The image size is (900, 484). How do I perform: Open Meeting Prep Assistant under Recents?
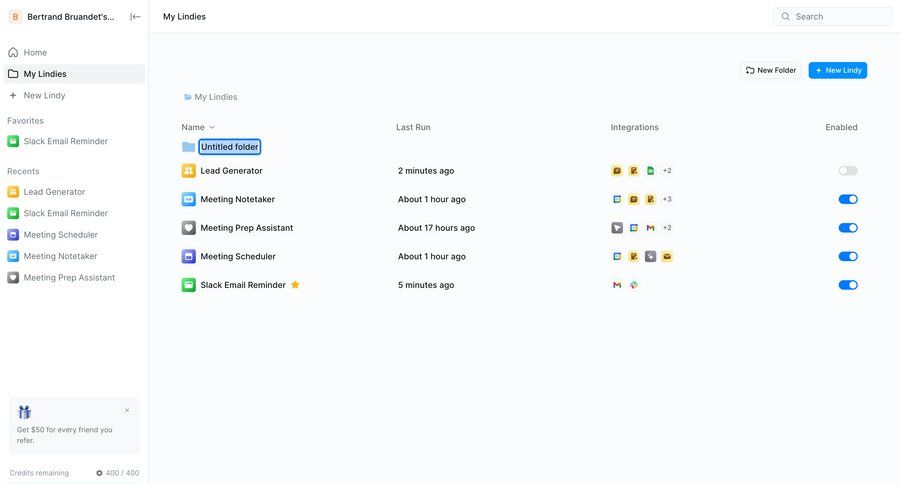point(74,278)
